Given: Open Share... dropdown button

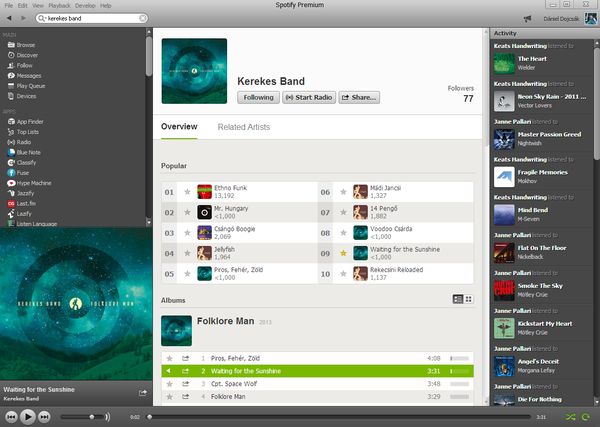Looking at the screenshot, I should tap(359, 97).
